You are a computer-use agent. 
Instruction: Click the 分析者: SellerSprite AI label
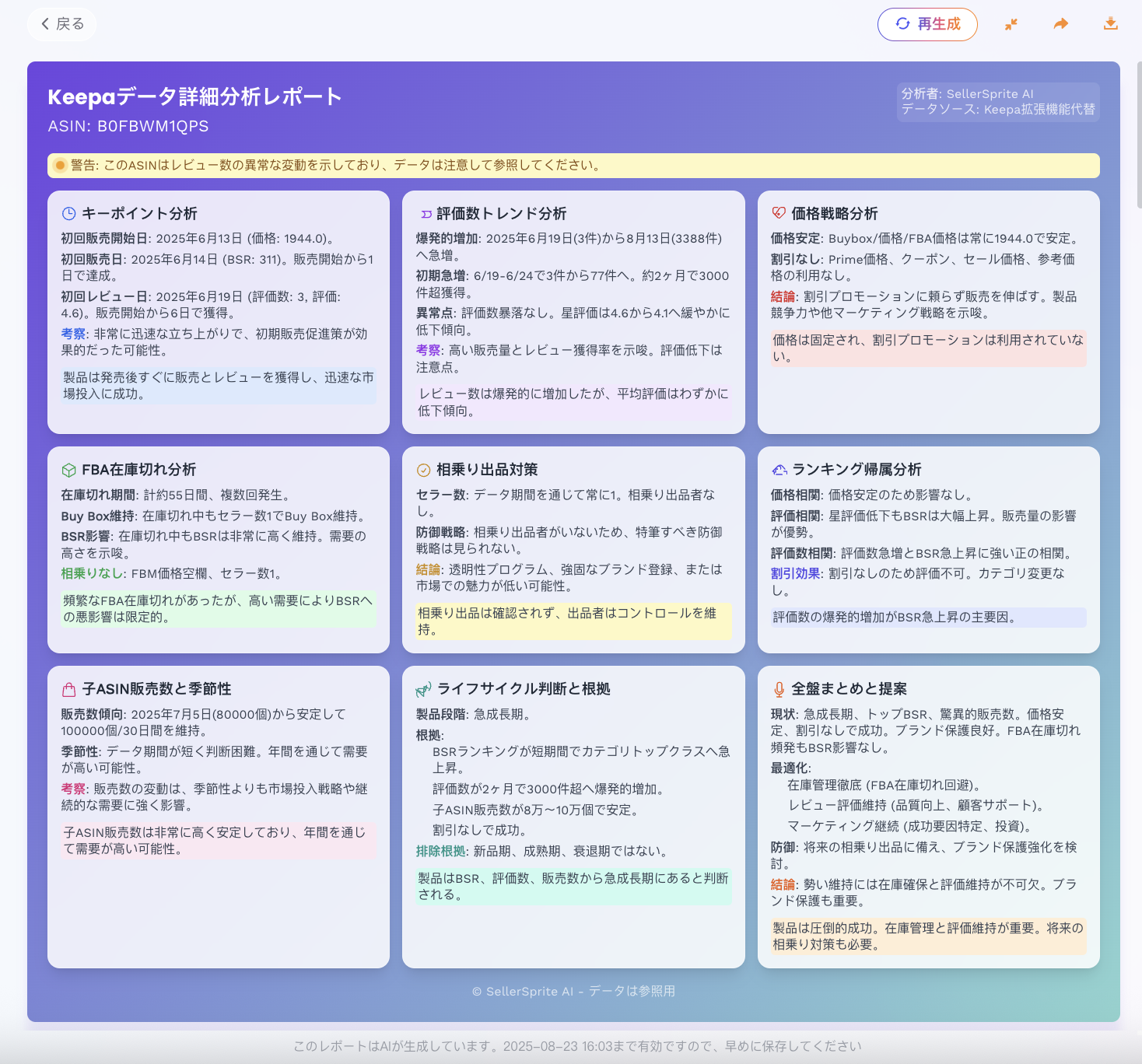click(x=968, y=94)
